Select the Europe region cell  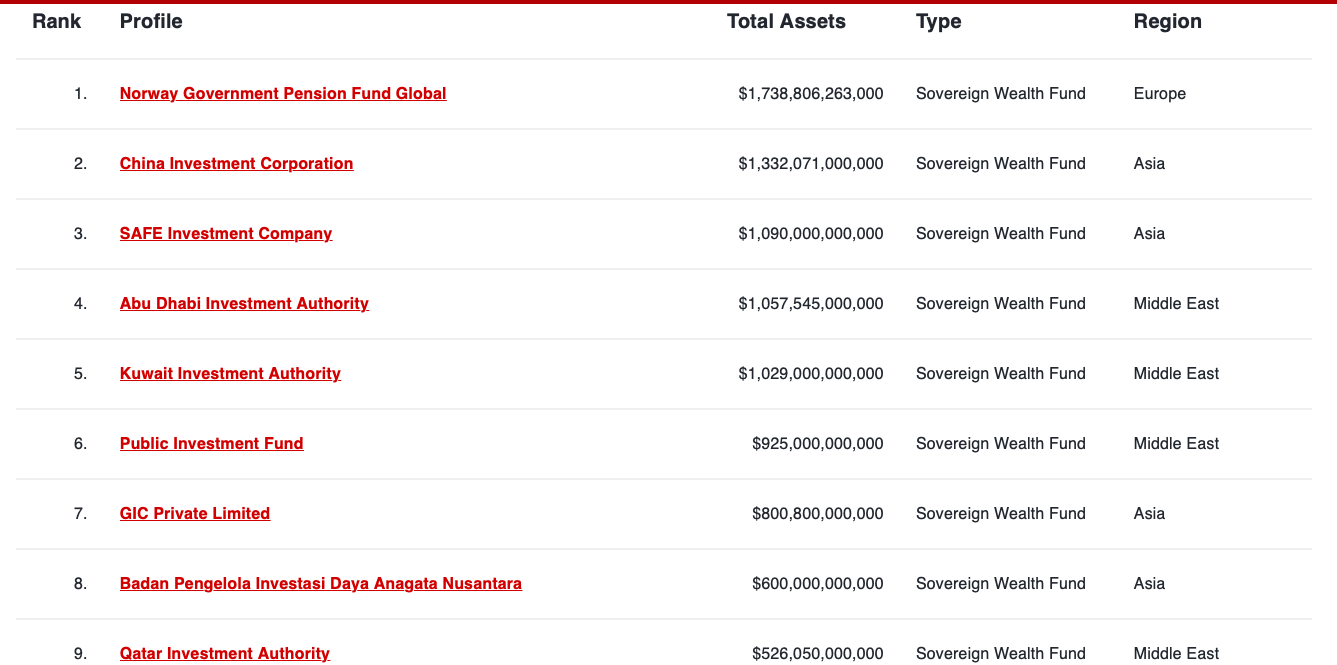coord(1159,93)
